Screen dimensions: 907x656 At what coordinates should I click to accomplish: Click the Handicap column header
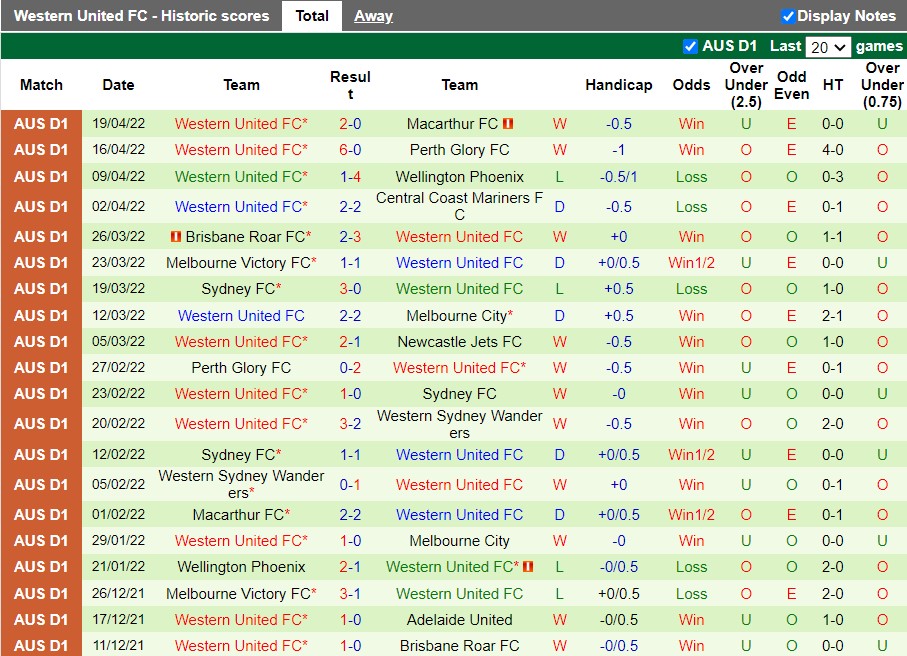[x=618, y=85]
